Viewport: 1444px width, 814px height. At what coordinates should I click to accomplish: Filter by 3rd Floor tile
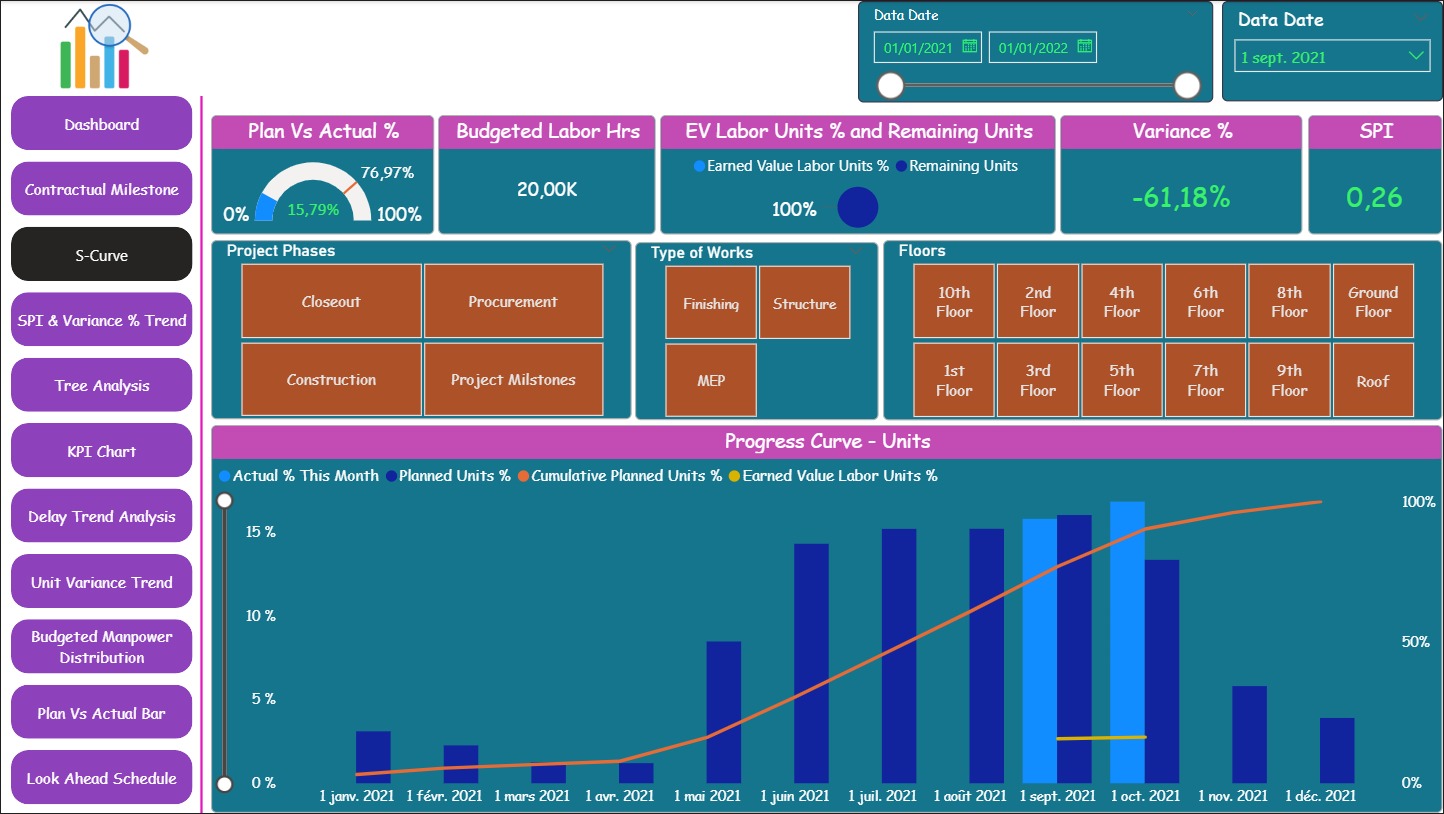tap(1038, 380)
